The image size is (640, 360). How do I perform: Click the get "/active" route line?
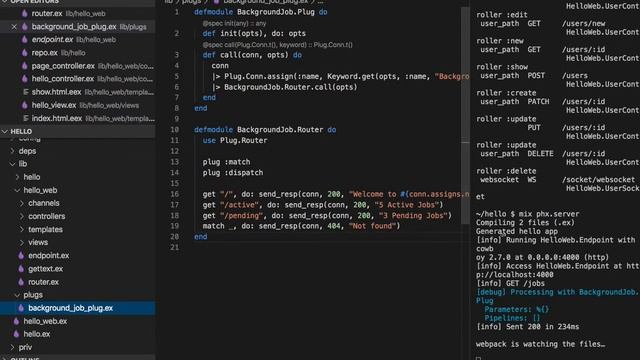point(323,205)
